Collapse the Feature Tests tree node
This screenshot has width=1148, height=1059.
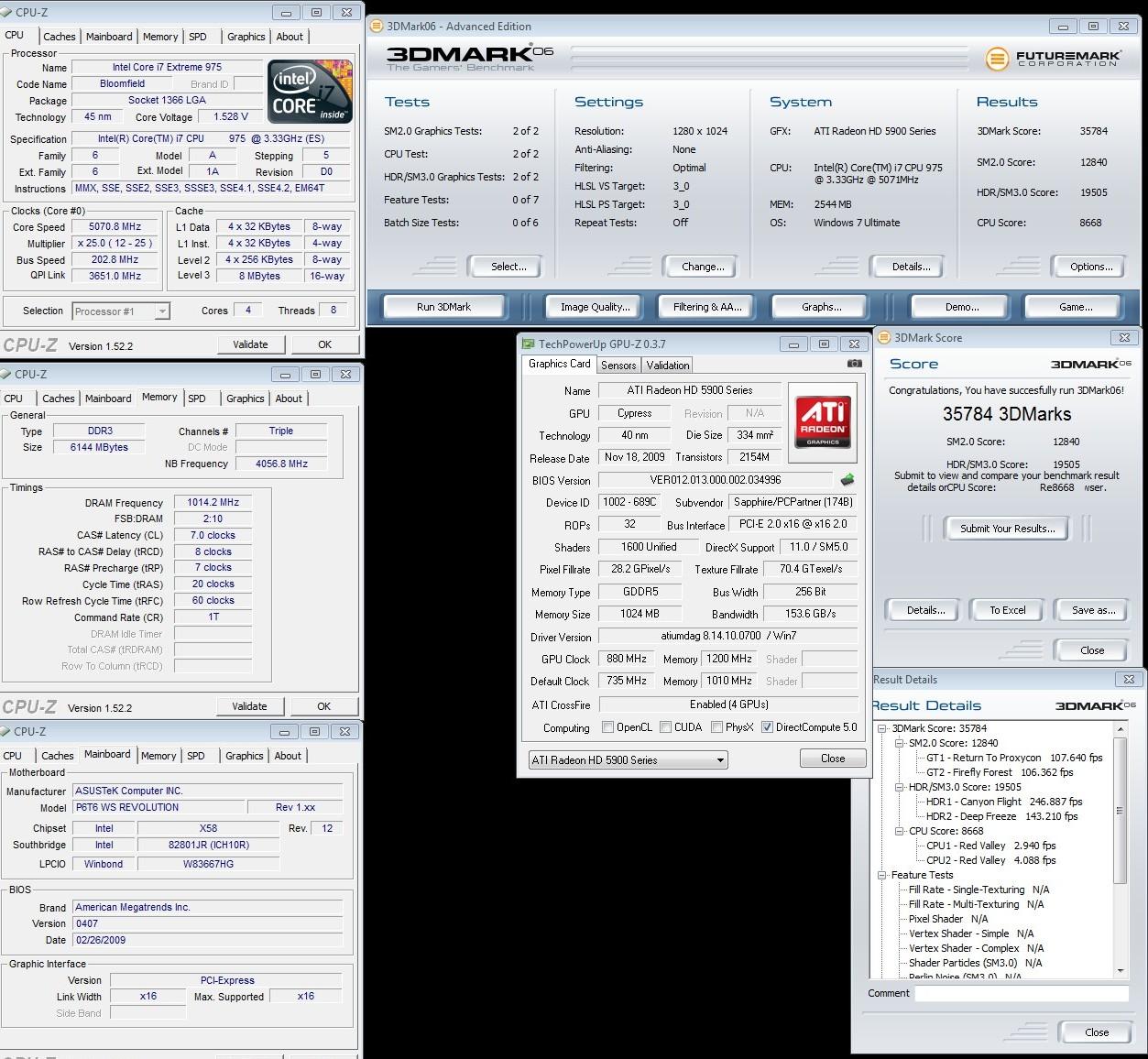(x=883, y=876)
